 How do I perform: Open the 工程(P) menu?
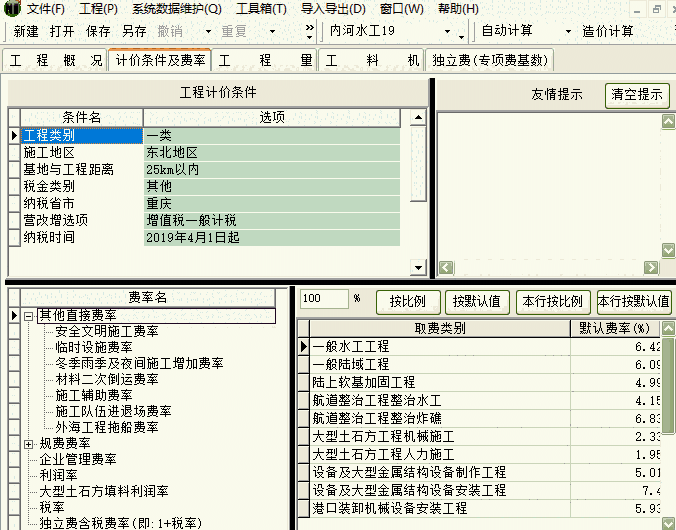99,9
